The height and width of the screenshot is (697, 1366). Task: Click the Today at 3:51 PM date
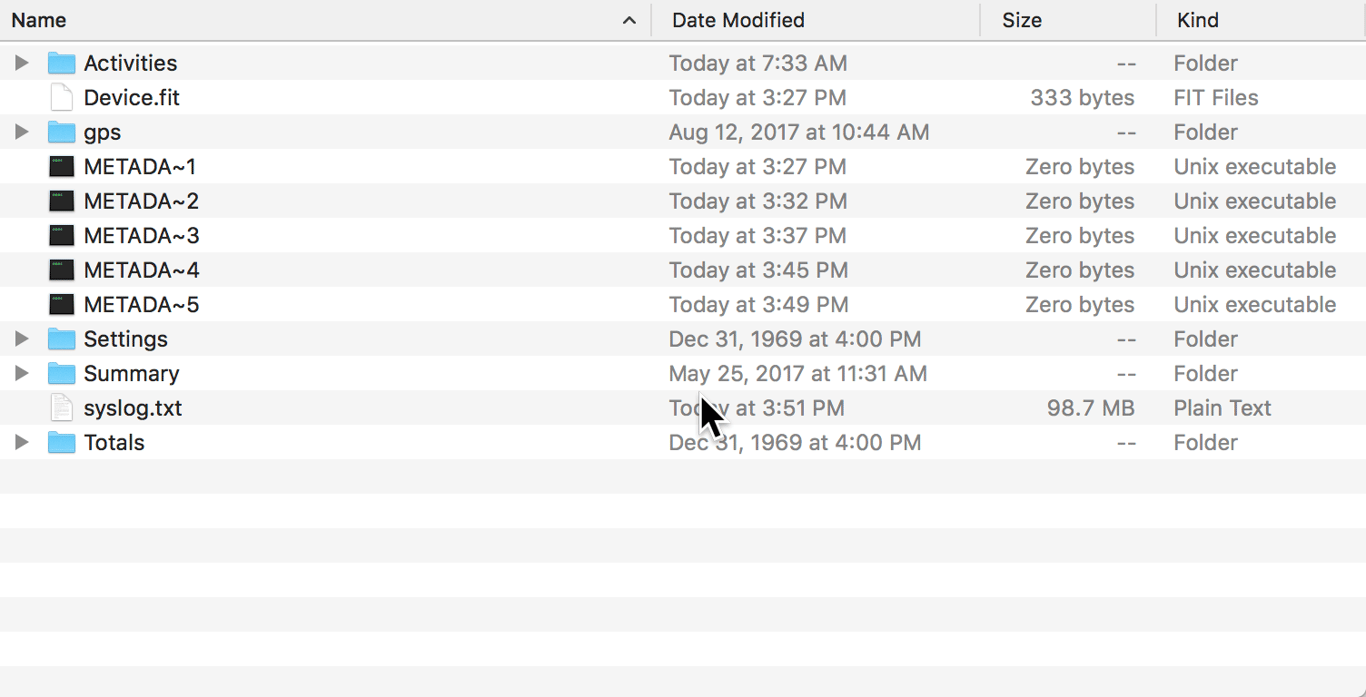click(x=757, y=408)
